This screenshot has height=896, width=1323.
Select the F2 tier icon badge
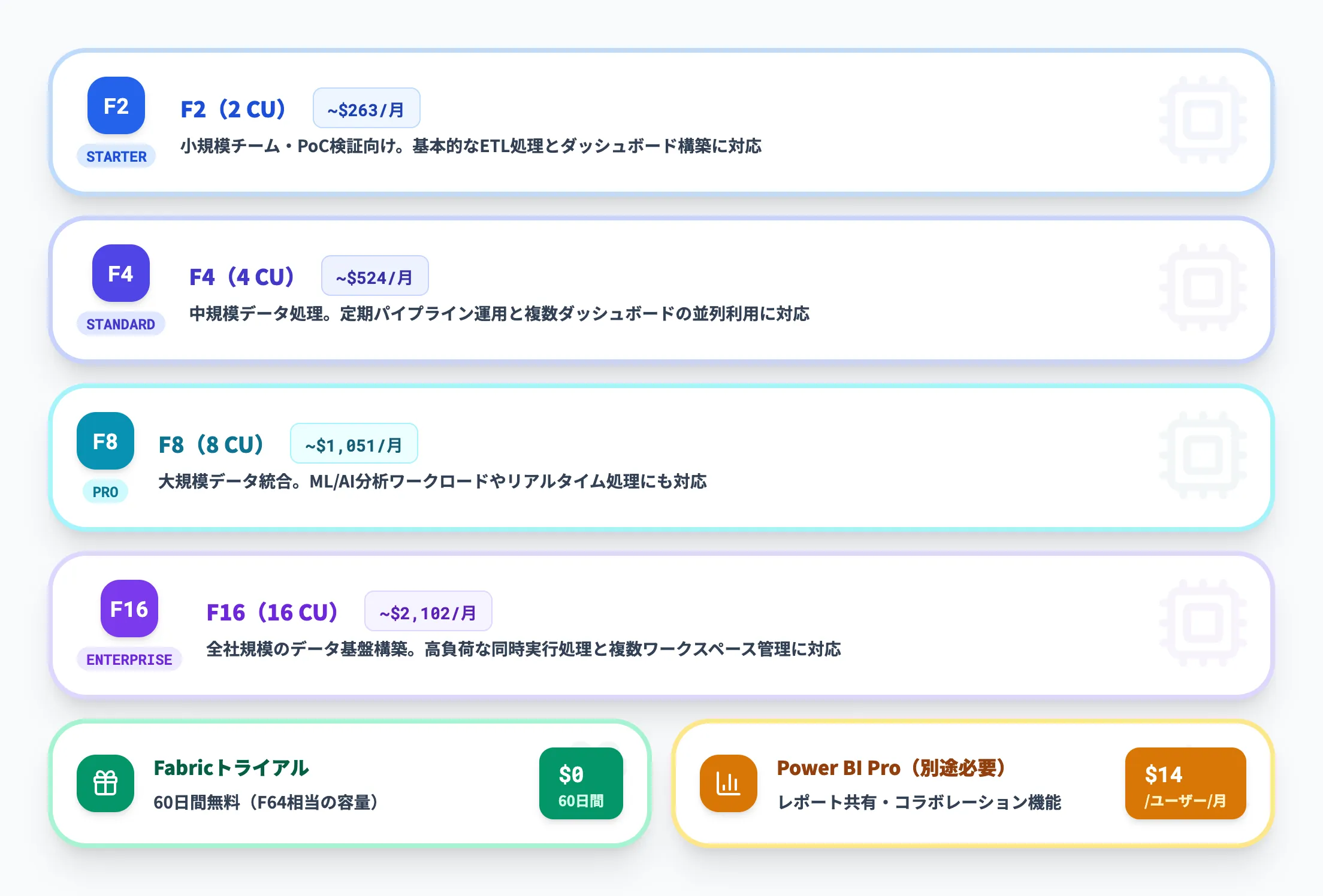pyautogui.click(x=115, y=105)
